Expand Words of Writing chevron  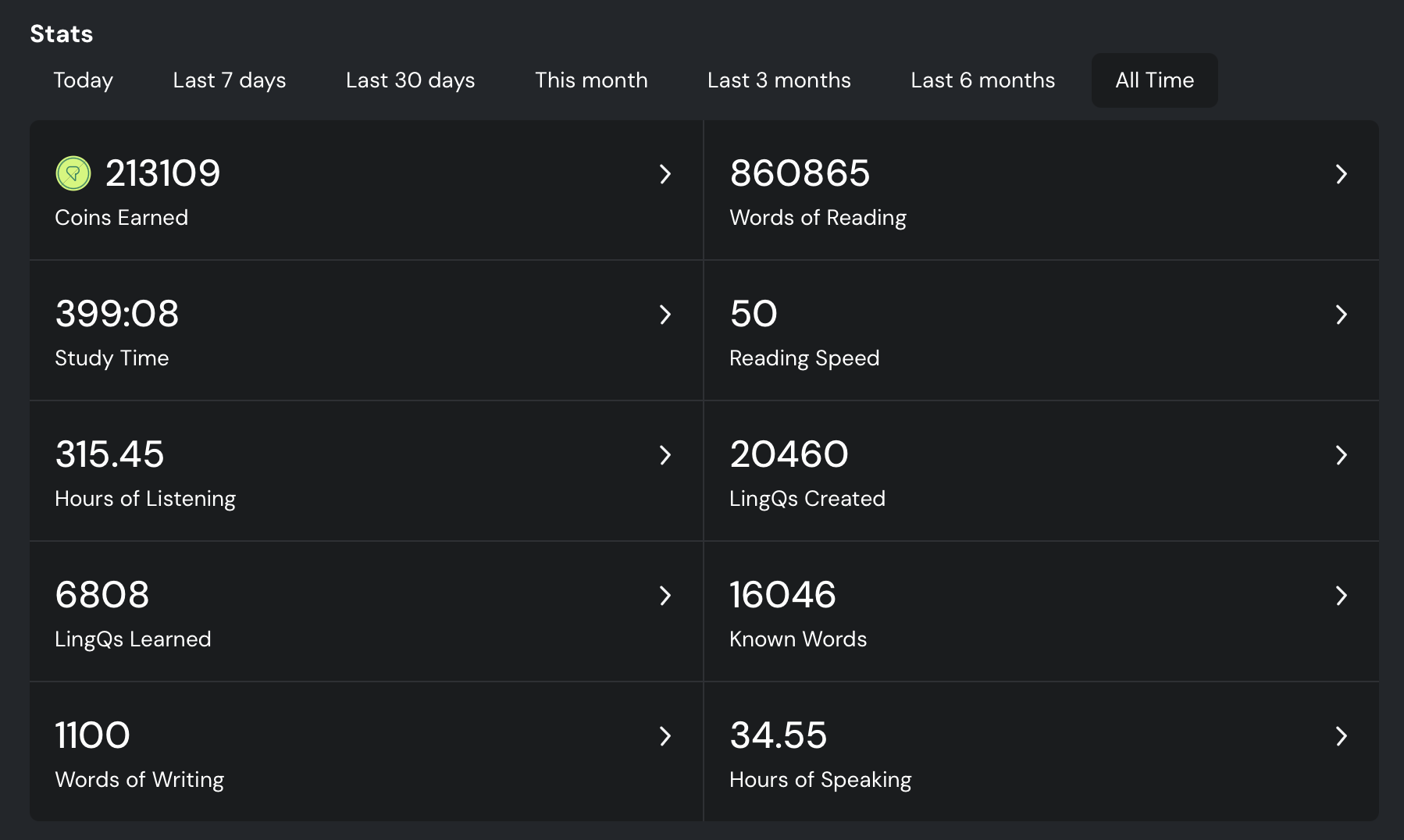coord(665,736)
